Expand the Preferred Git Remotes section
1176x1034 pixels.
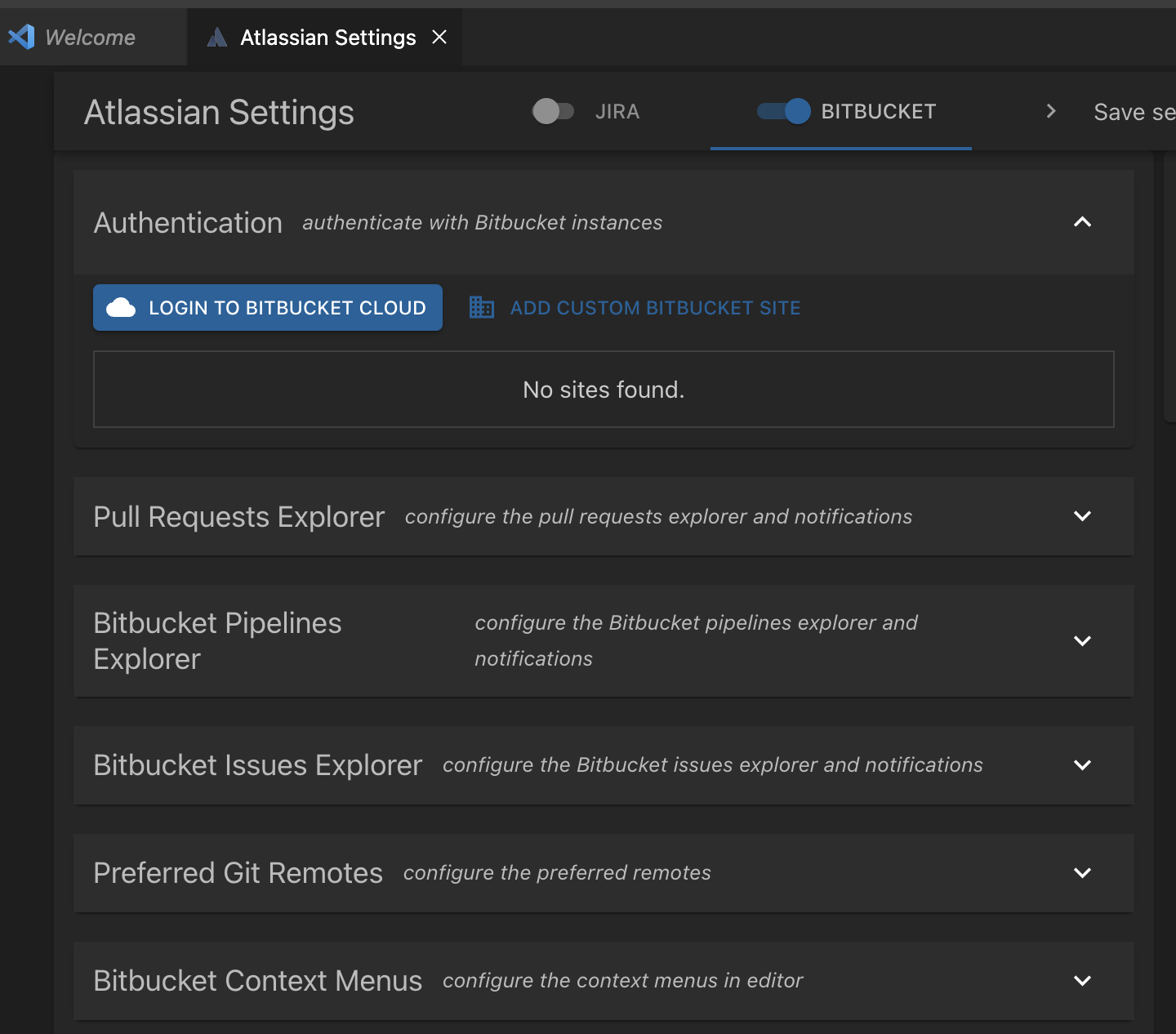[x=1082, y=873]
